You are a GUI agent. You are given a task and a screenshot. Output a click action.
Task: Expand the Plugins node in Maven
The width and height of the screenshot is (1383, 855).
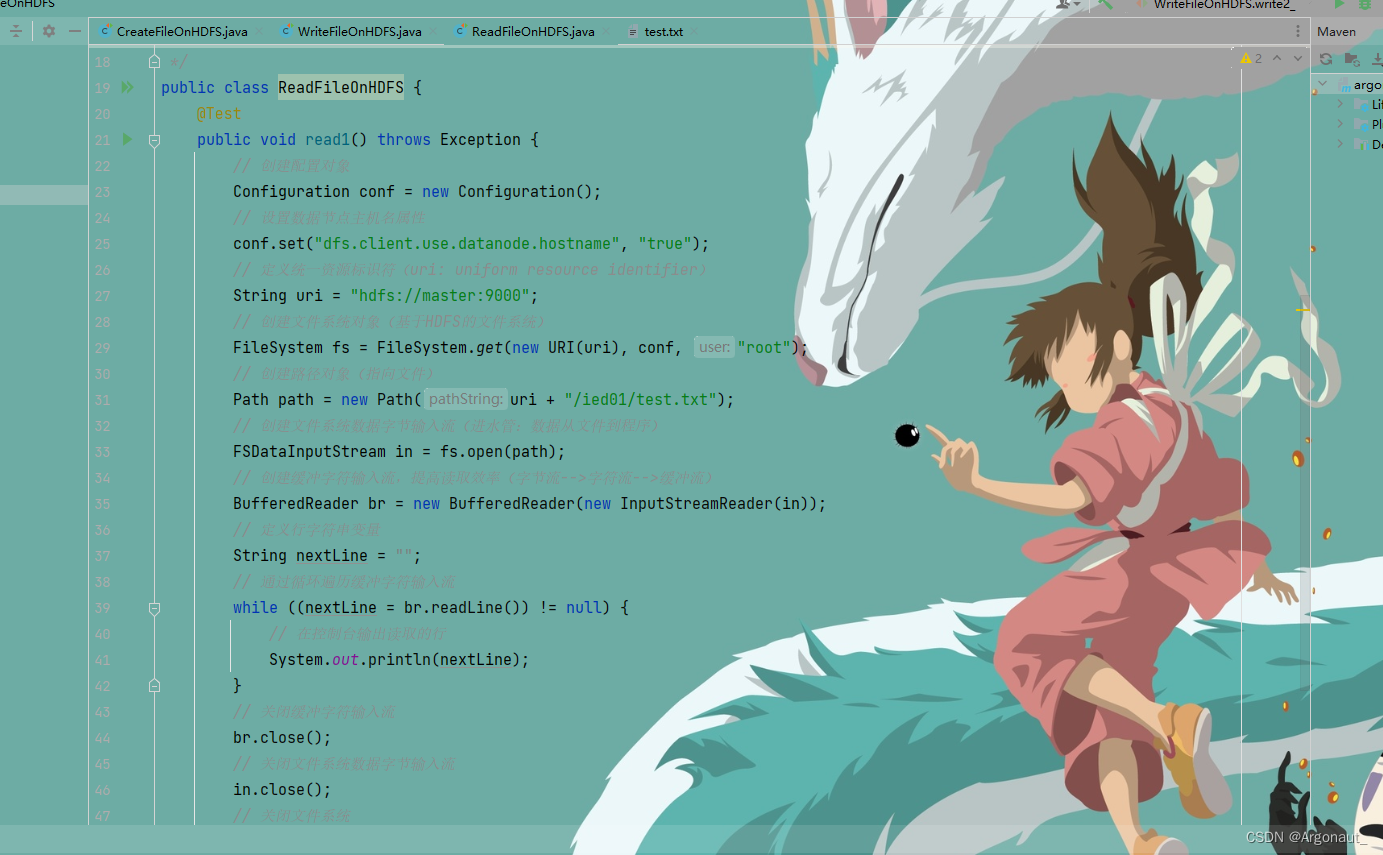coord(1341,124)
